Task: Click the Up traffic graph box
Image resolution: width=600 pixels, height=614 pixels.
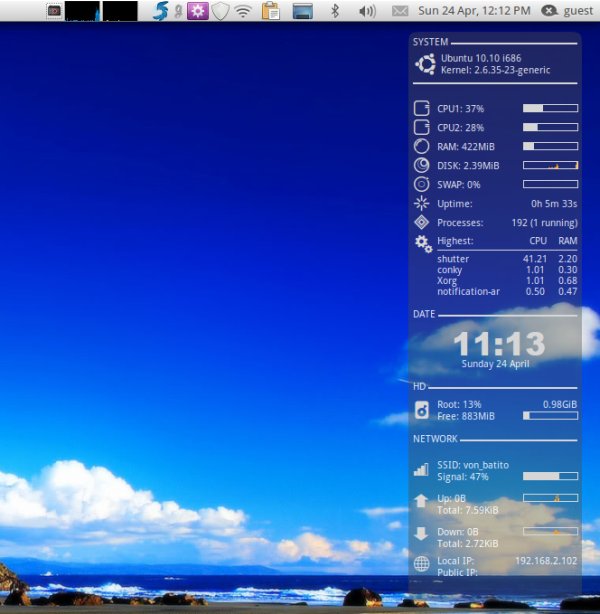Action: 550,498
